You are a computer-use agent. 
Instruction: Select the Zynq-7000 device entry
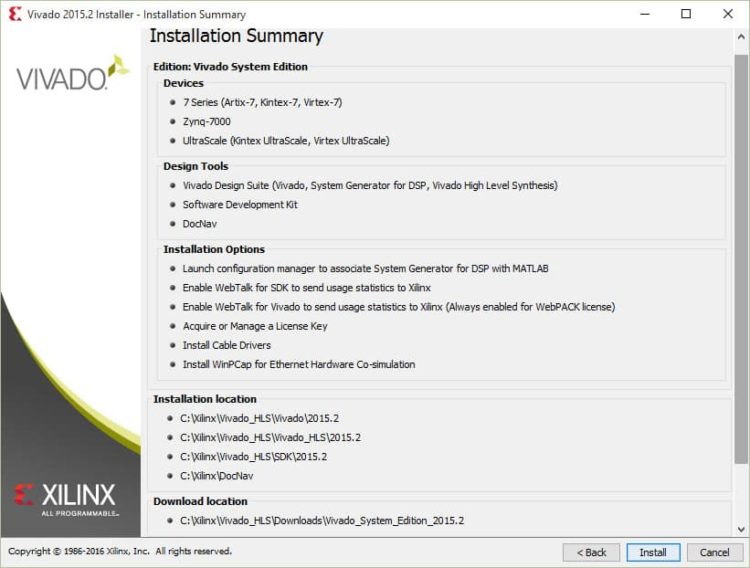[206, 121]
